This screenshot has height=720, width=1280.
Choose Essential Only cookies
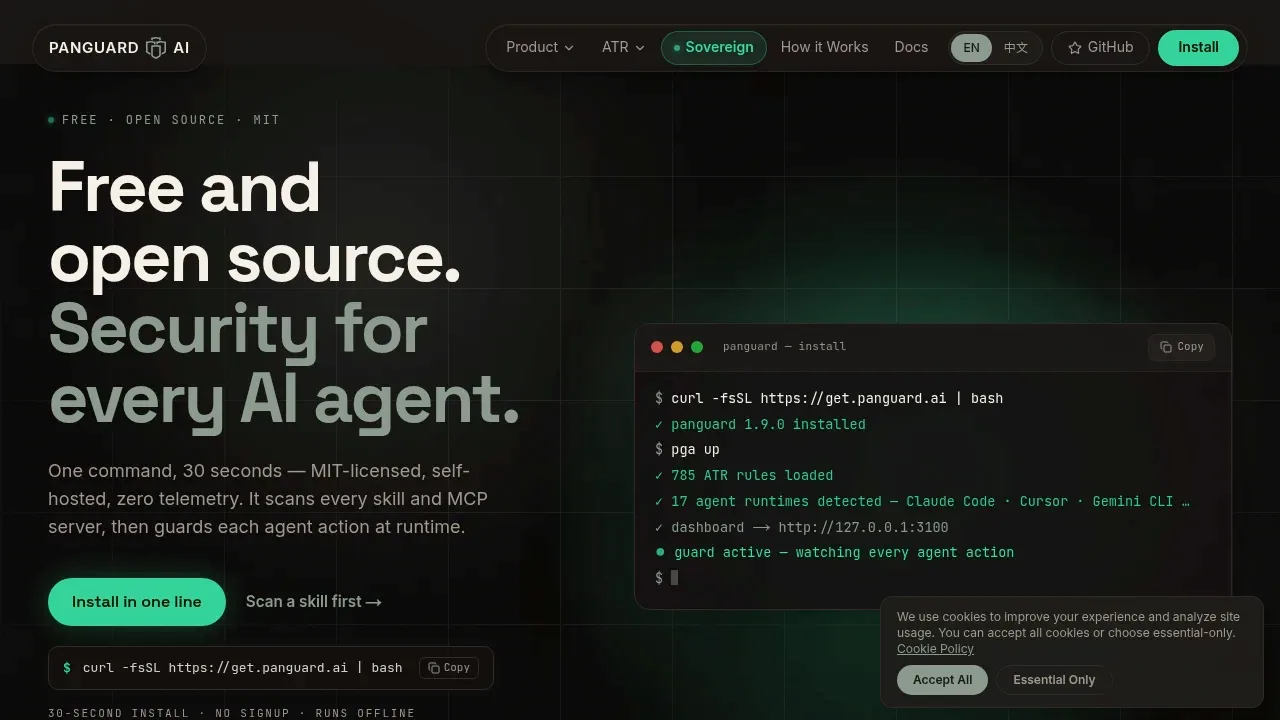coord(1054,680)
